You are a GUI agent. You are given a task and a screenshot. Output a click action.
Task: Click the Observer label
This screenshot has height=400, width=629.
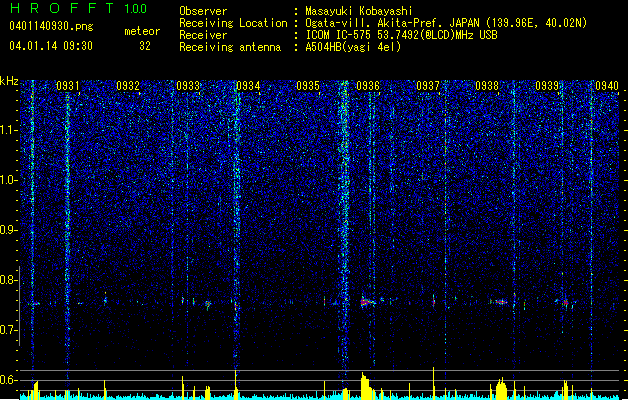(x=203, y=11)
